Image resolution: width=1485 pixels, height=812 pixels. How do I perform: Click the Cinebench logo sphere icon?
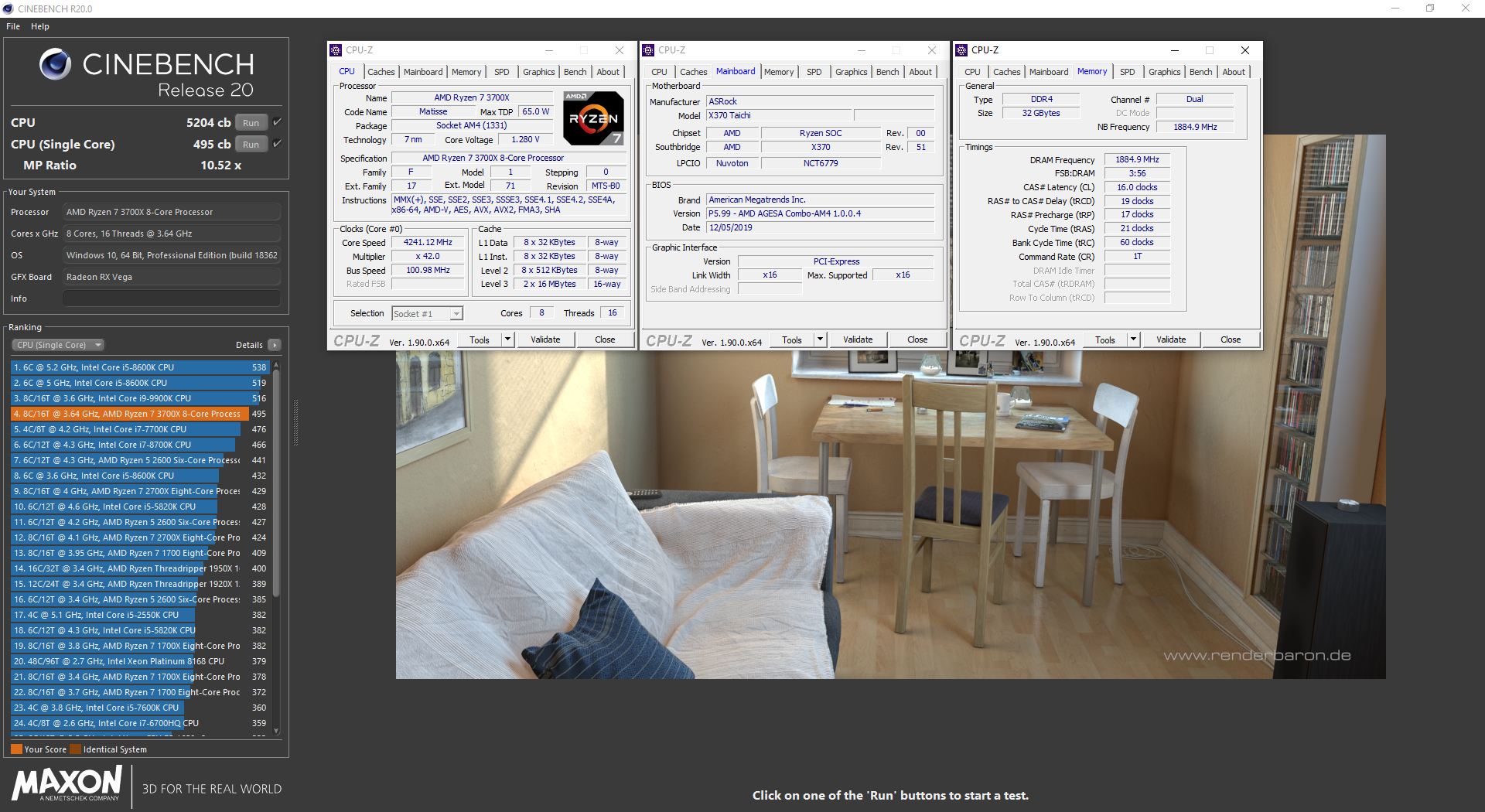pos(55,64)
